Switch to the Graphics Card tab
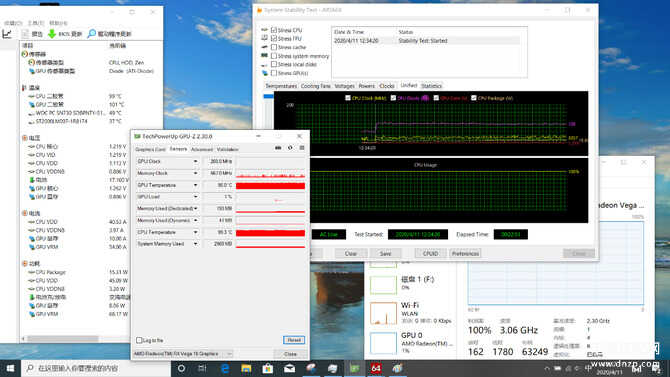 pos(150,150)
